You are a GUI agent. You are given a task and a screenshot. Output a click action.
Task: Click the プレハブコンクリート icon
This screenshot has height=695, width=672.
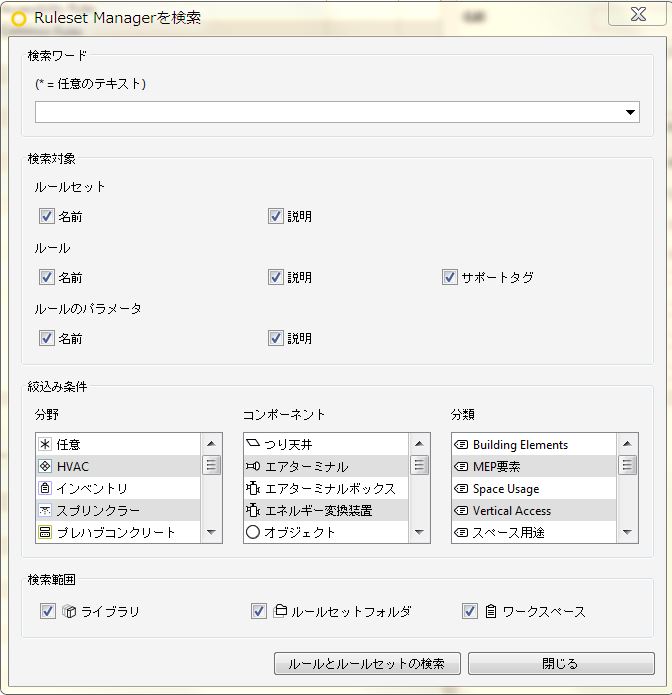(x=45, y=532)
